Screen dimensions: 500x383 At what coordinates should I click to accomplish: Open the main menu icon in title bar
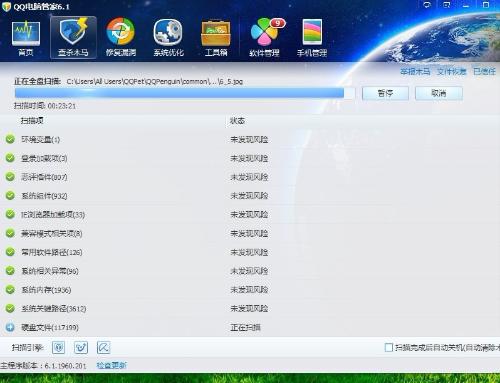pos(447,5)
